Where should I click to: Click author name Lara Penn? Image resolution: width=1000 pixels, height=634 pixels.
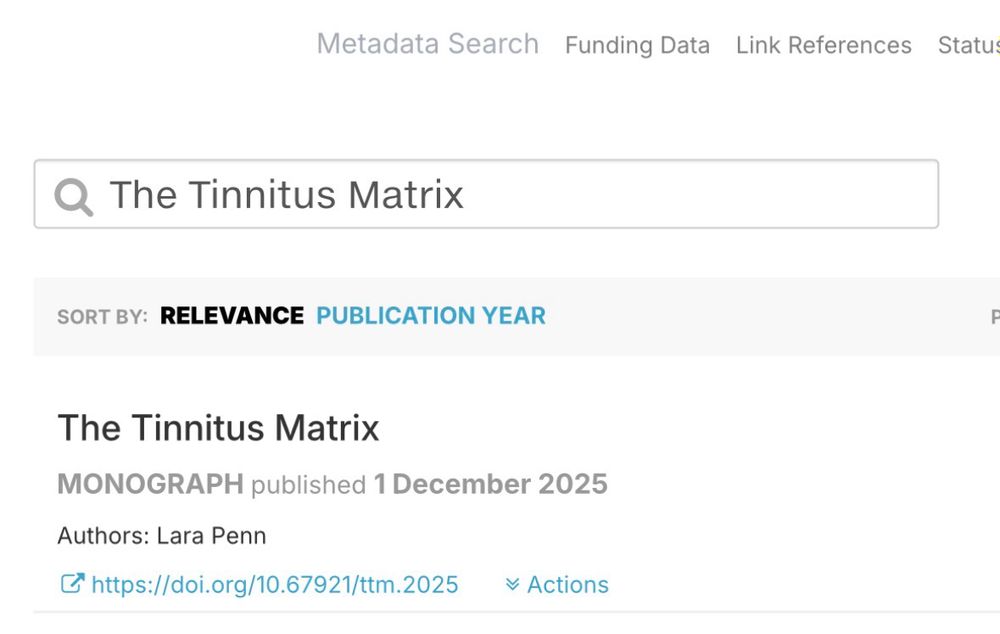coord(211,536)
